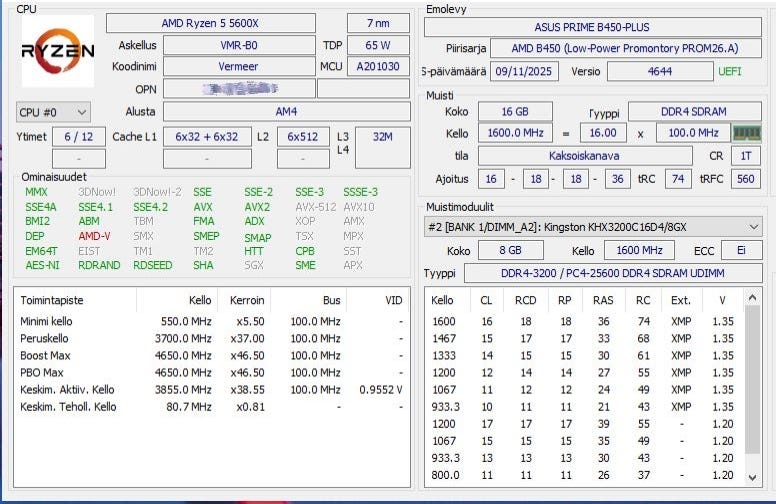The height and width of the screenshot is (504, 776).
Task: Select the 6x512 L2 cache field
Action: click(x=303, y=137)
